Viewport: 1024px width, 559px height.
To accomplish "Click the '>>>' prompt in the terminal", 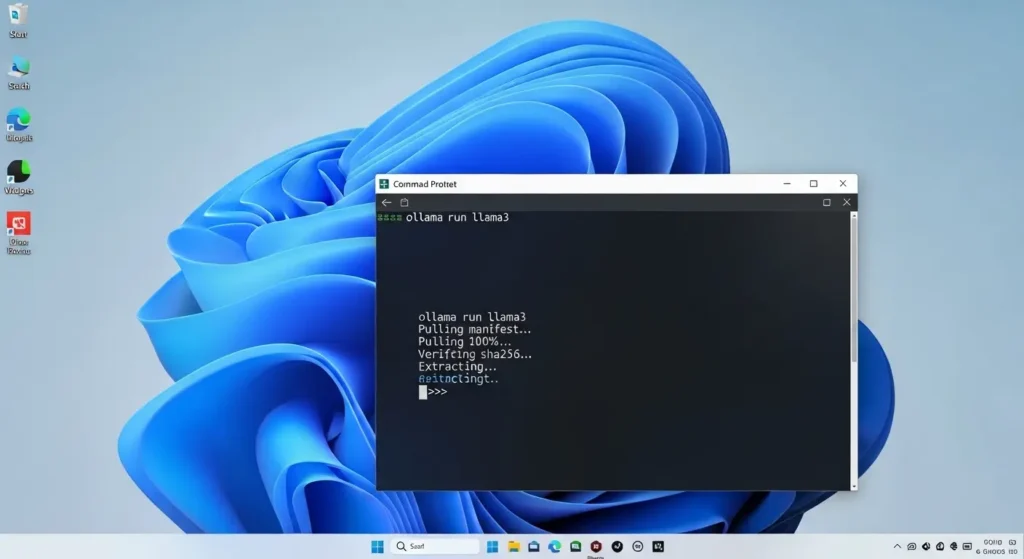I will (438, 392).
